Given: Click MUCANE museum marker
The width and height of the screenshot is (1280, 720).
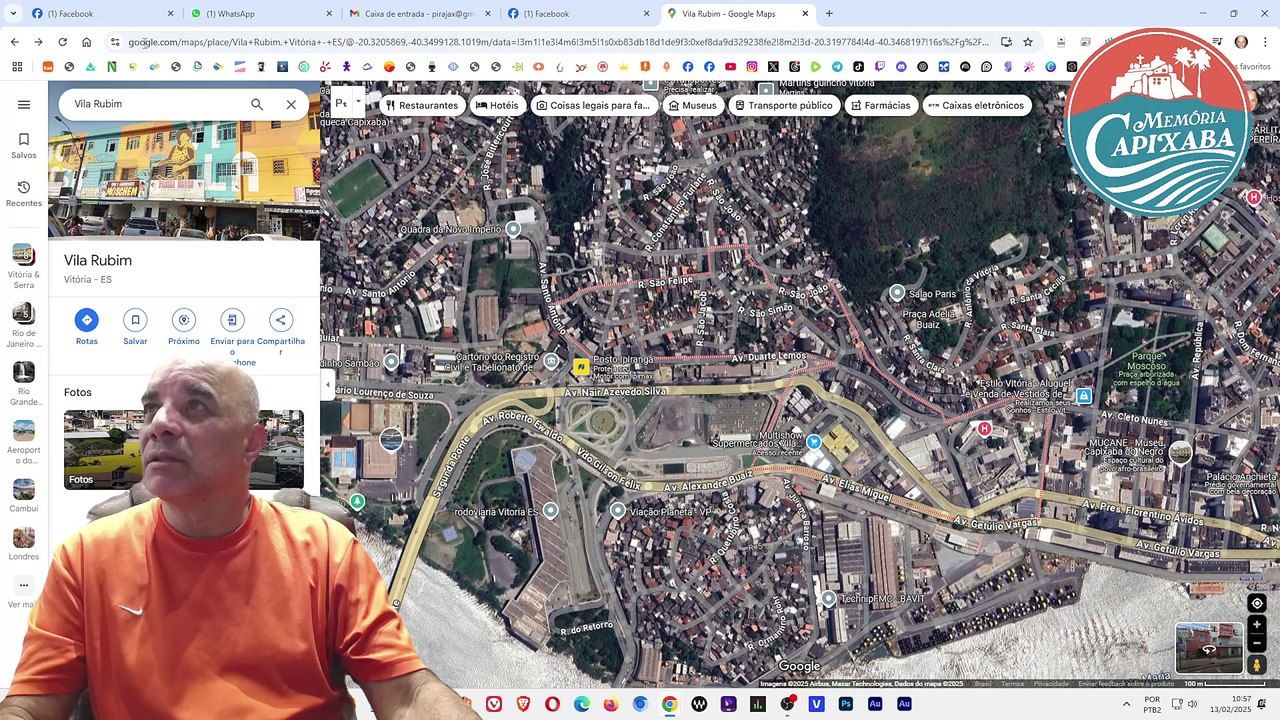Looking at the screenshot, I should click(1180, 452).
